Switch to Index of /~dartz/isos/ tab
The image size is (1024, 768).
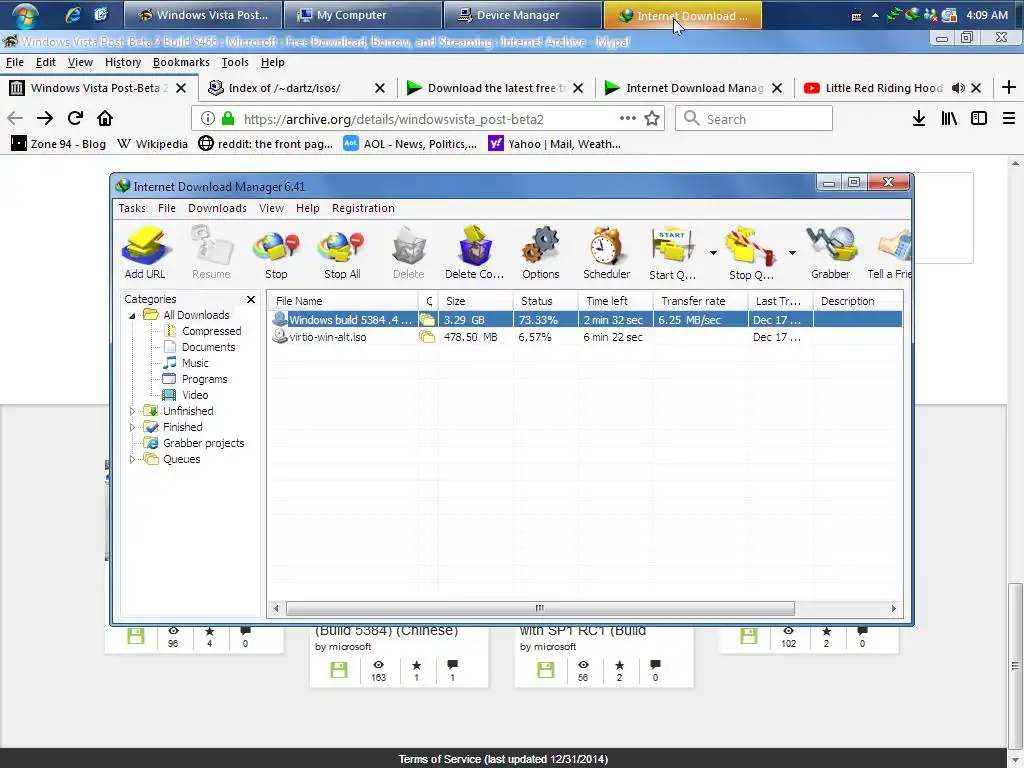pos(284,88)
